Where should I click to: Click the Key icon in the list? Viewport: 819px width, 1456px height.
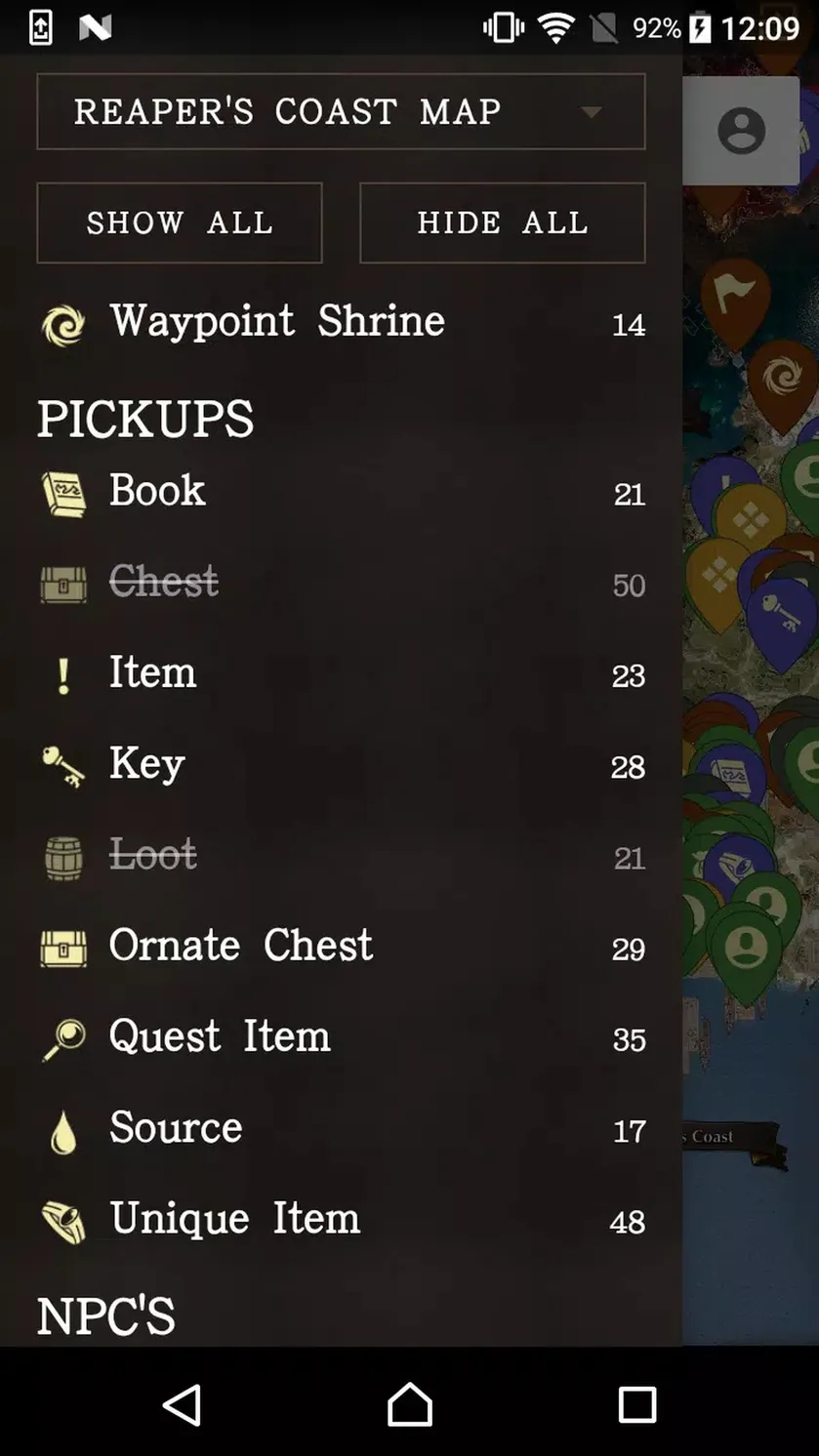[x=63, y=766]
